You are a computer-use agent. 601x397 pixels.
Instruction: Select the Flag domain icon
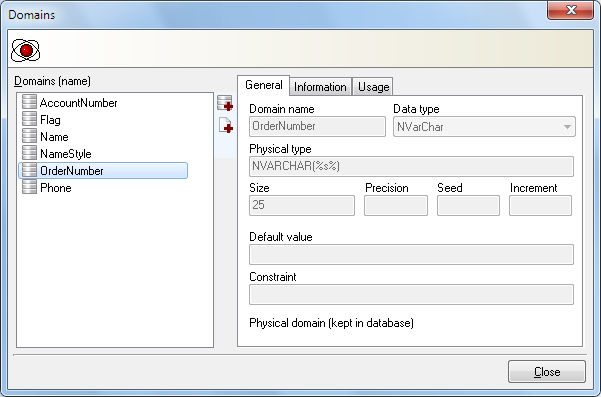coord(30,120)
